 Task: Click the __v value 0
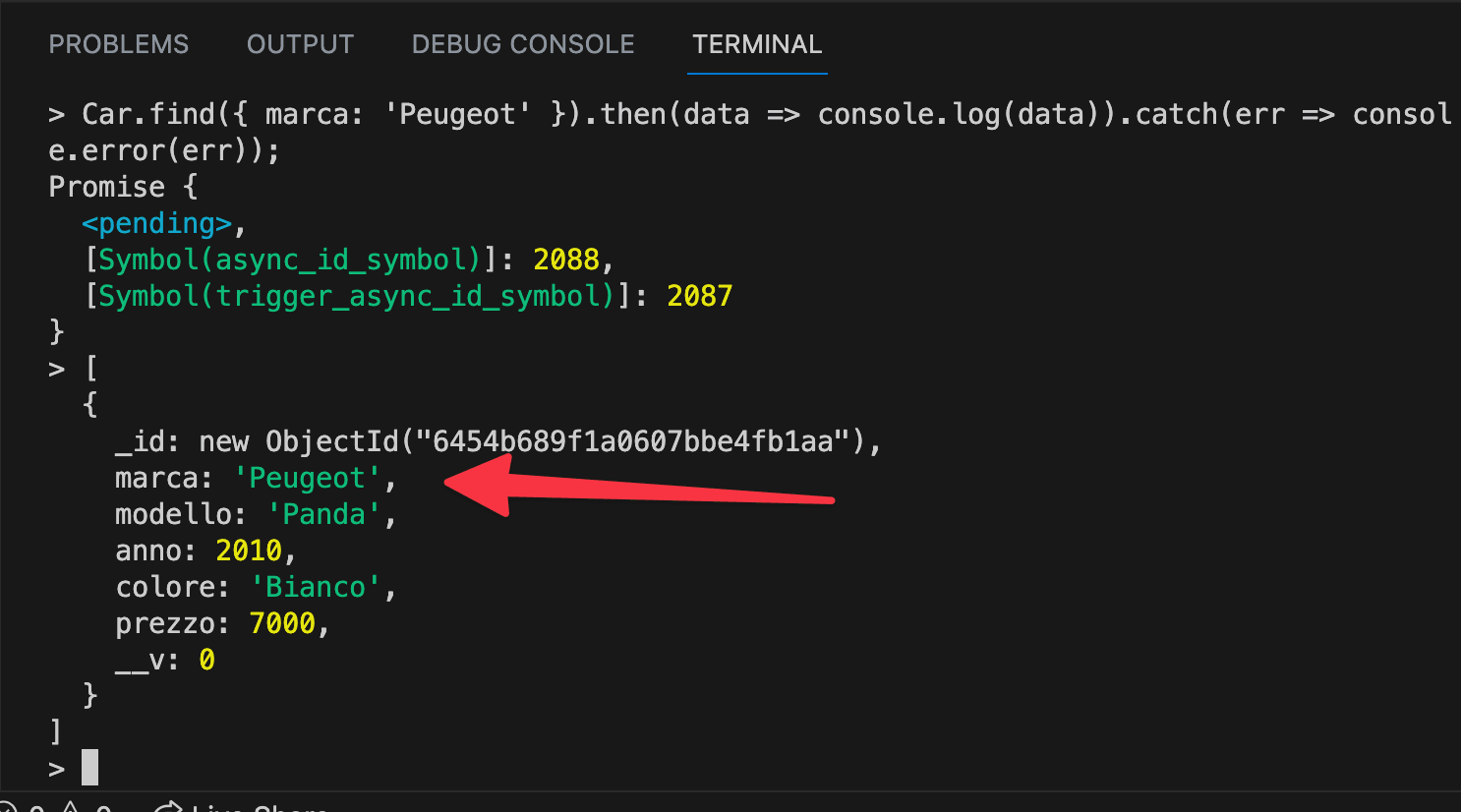tap(206, 660)
